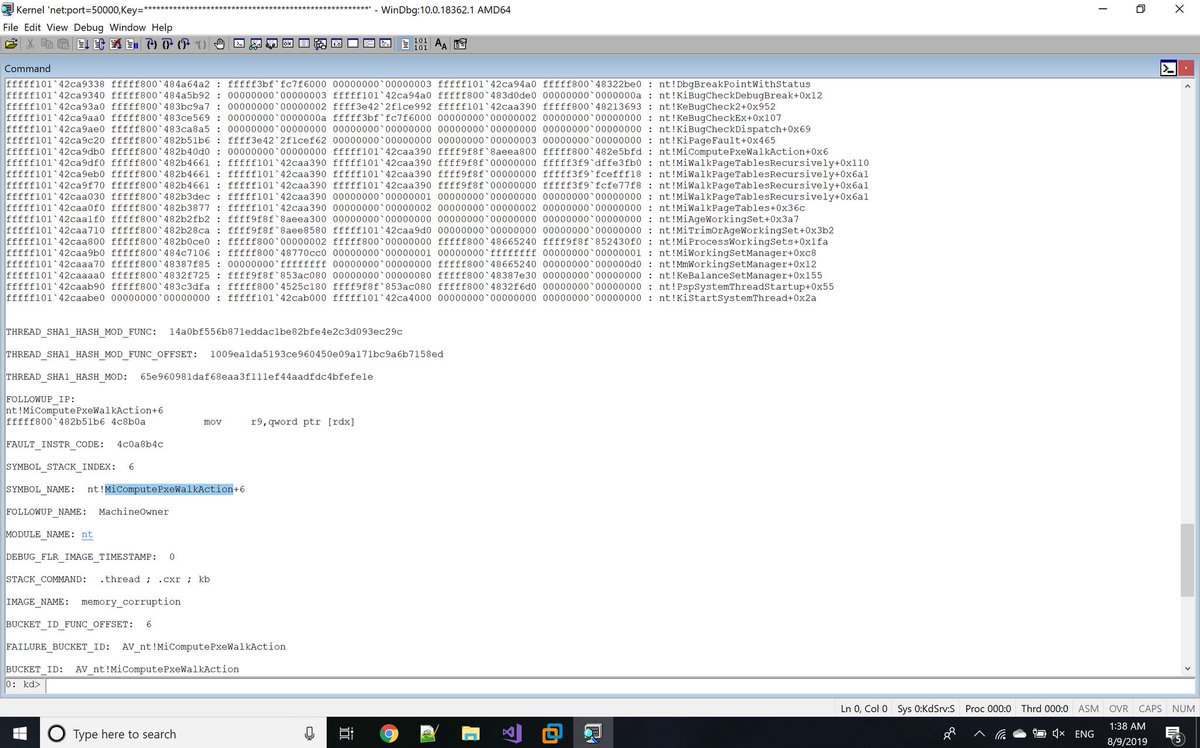Click the THREAD_SHA1_HASH_MOD_FUNC_OFFSET hash line
The height and width of the screenshot is (748, 1200).
click(x=224, y=354)
